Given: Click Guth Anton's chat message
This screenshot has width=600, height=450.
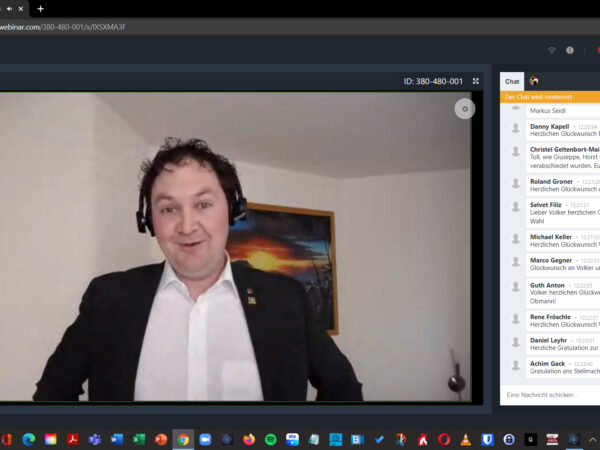Looking at the screenshot, I should click(x=563, y=293).
